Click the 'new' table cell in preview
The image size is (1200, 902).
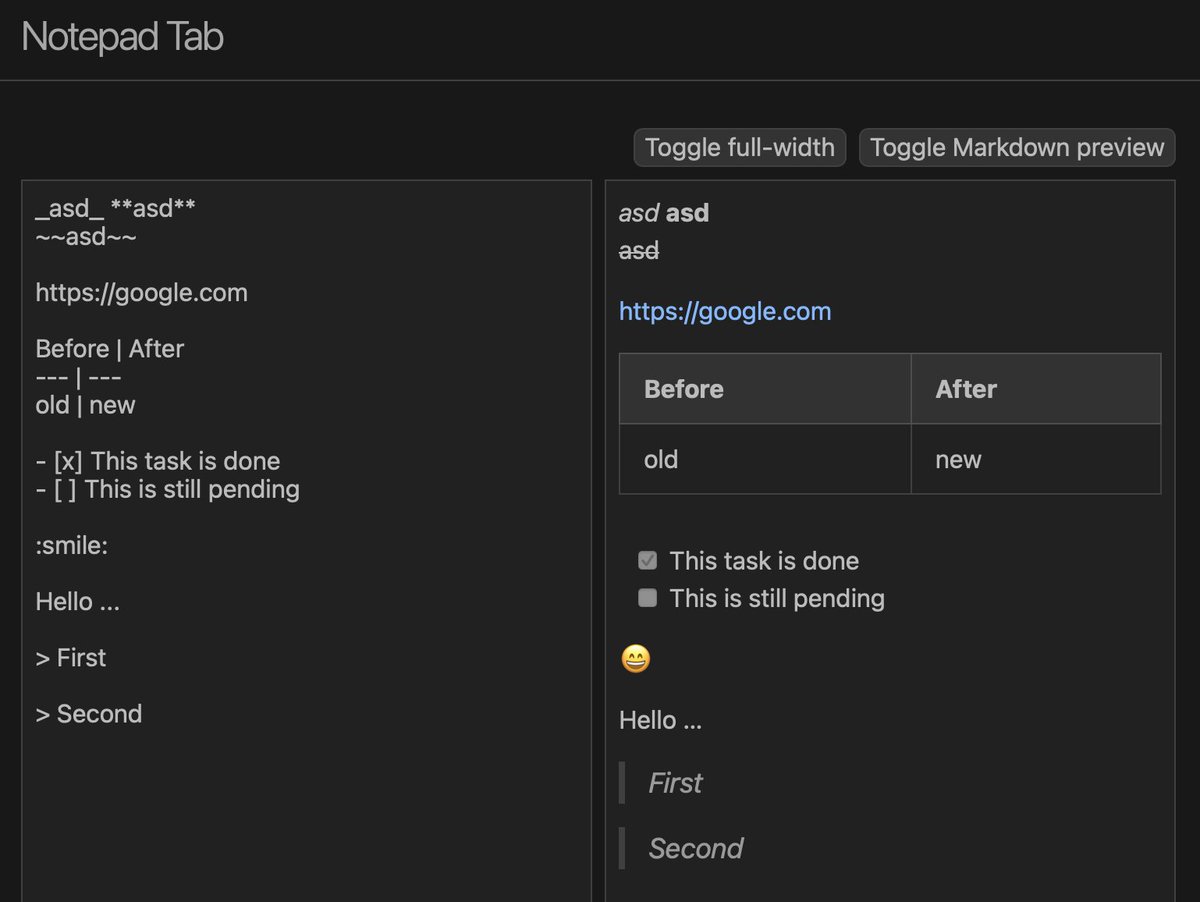1036,459
